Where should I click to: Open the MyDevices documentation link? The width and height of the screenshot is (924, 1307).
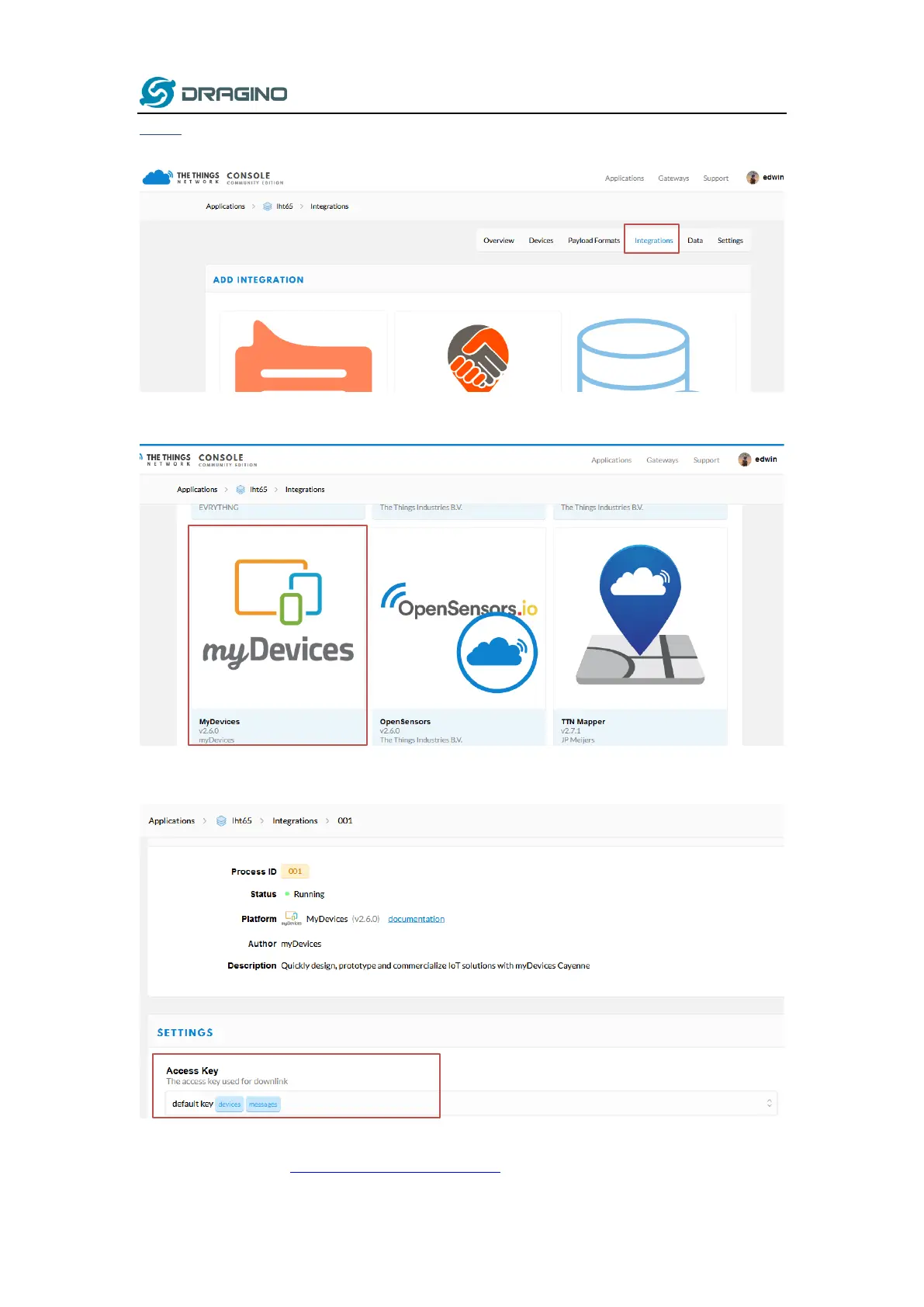(417, 919)
